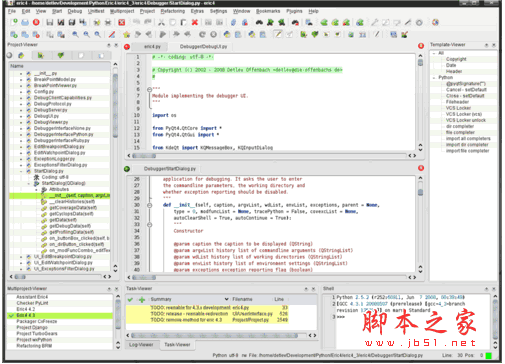Click the red indicator left of eric4.py tab
Screen dimensions: 505x364
[127, 47]
